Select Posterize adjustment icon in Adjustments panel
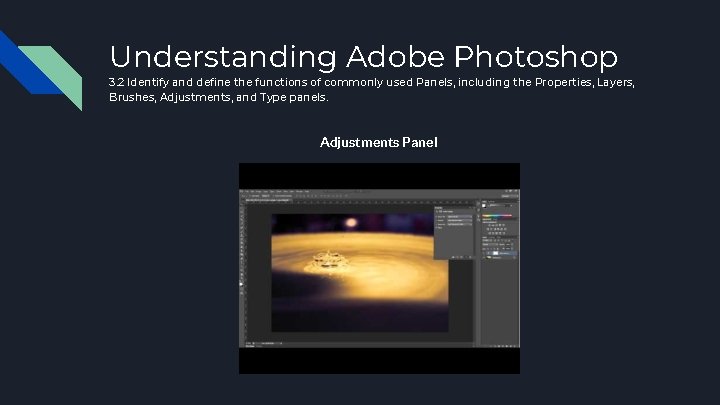The height and width of the screenshot is (405, 720). point(493,233)
